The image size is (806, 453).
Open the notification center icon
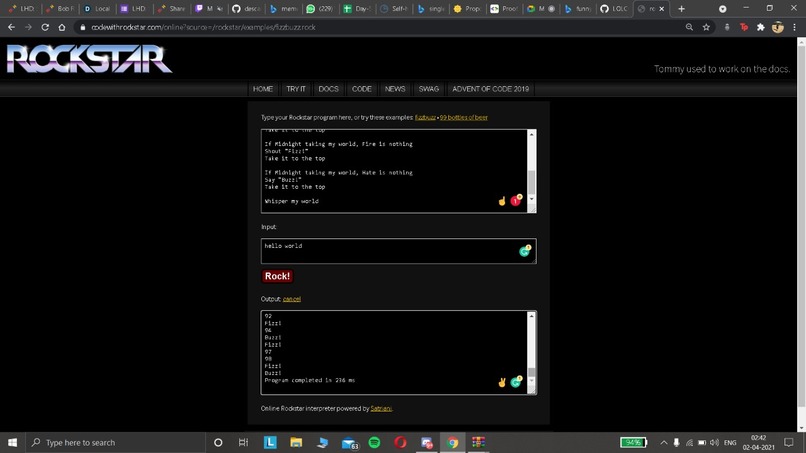point(789,443)
